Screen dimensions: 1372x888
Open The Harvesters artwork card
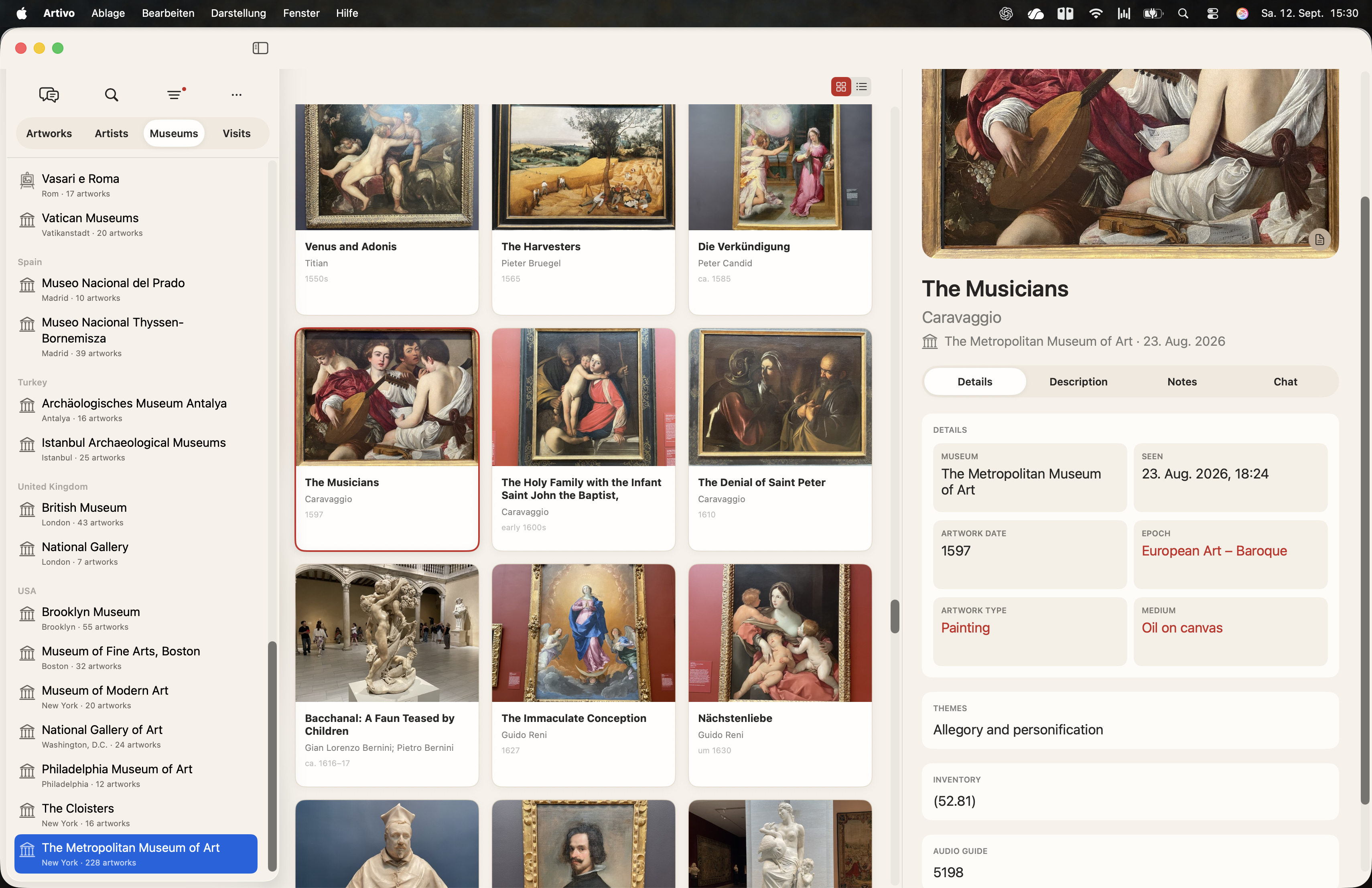point(583,209)
